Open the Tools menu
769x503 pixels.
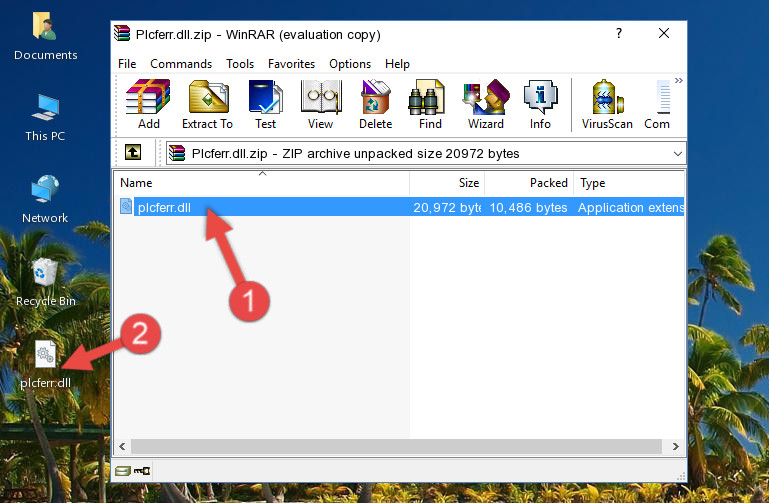[240, 64]
